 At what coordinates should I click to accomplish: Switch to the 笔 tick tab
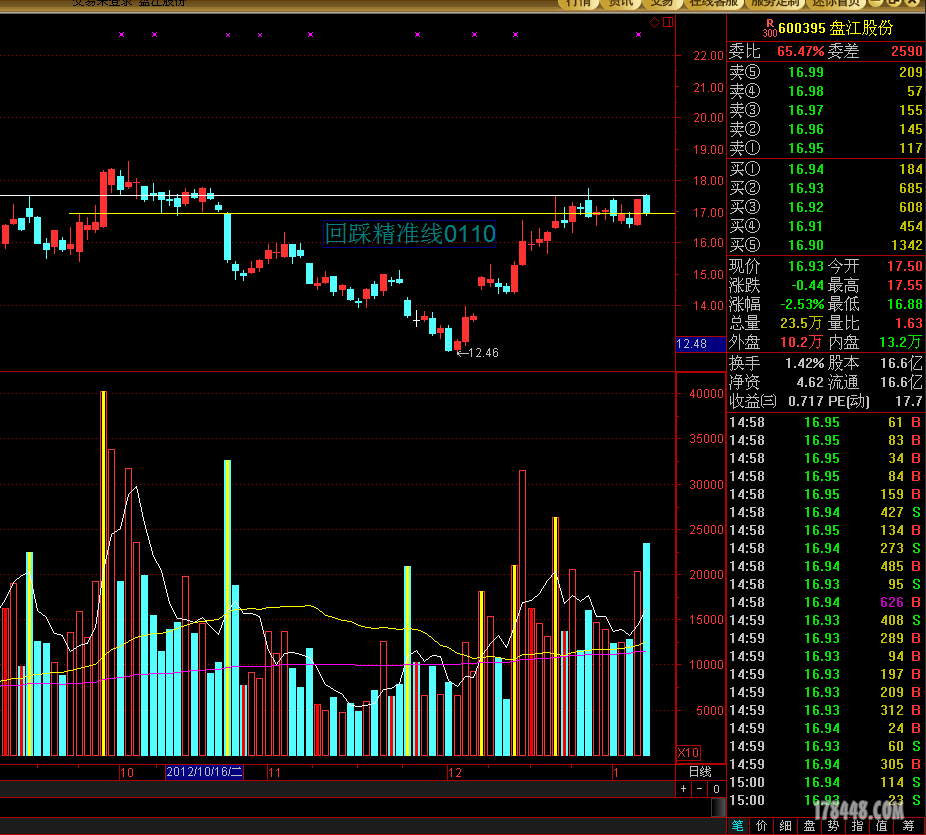pos(738,825)
